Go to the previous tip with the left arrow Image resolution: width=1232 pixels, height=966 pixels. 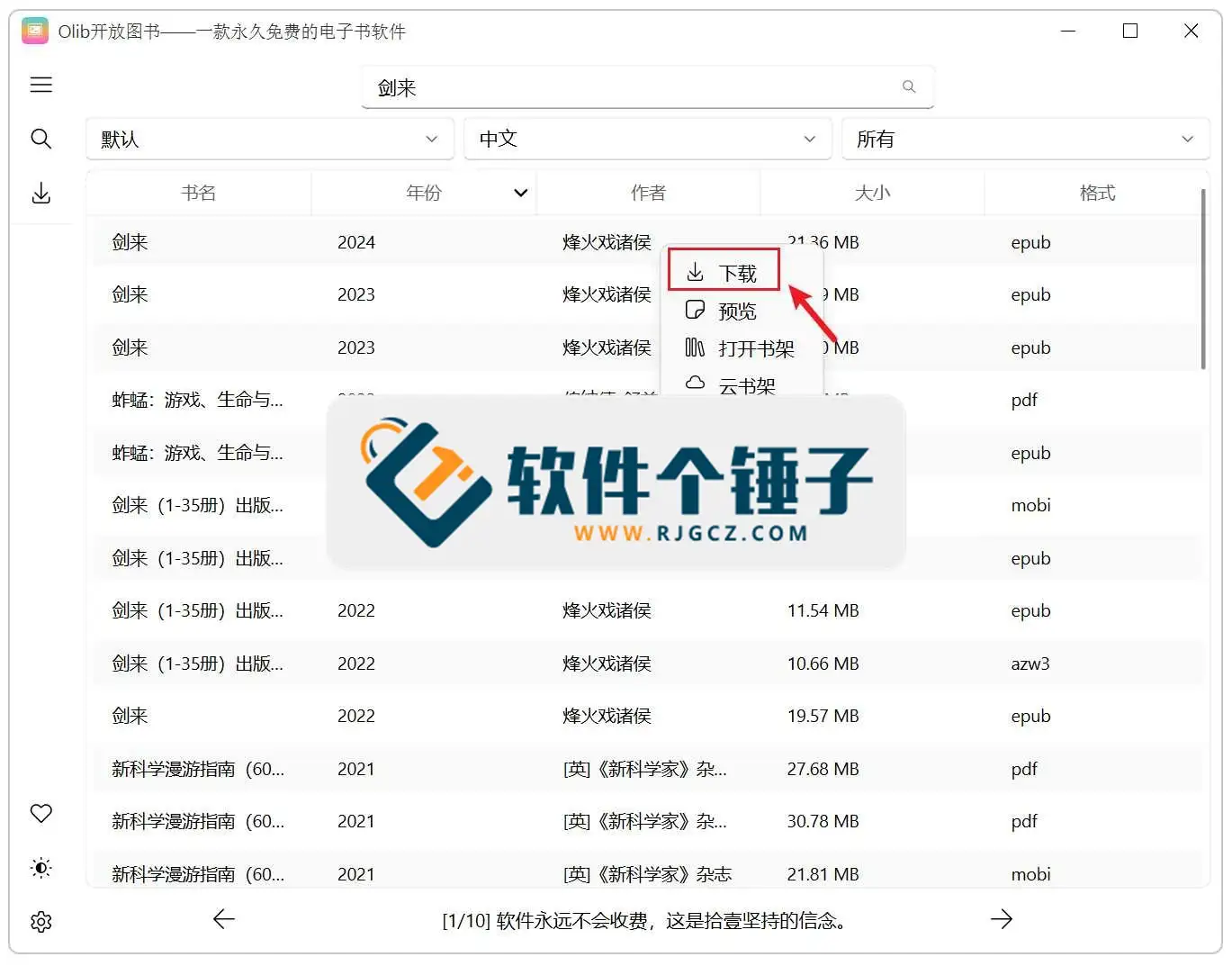223,919
